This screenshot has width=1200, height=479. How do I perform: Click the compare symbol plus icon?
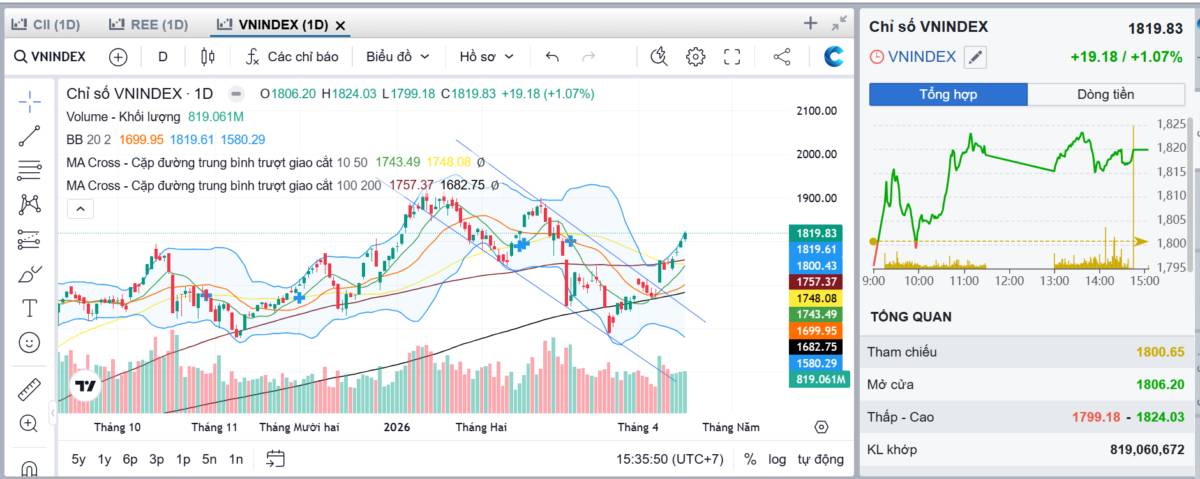118,57
